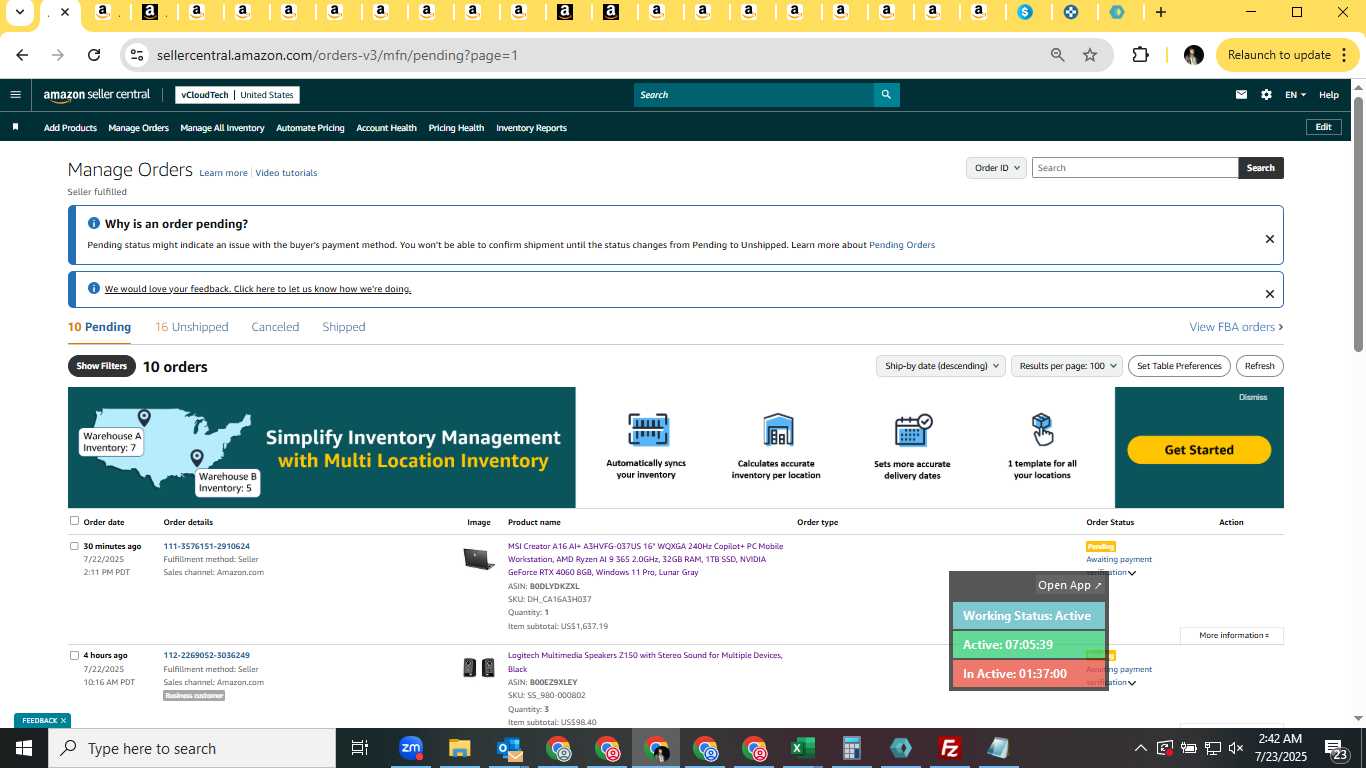Open a new browser tab with plus icon
Viewport: 1366px width, 768px height.
pyautogui.click(x=1160, y=12)
